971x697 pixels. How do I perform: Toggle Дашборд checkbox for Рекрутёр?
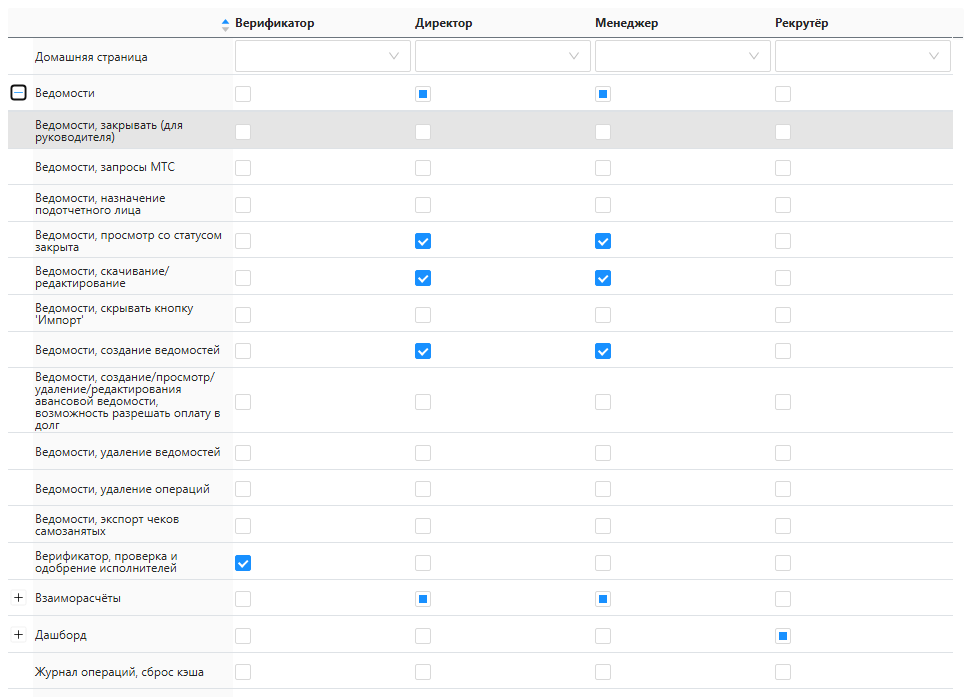coord(783,636)
